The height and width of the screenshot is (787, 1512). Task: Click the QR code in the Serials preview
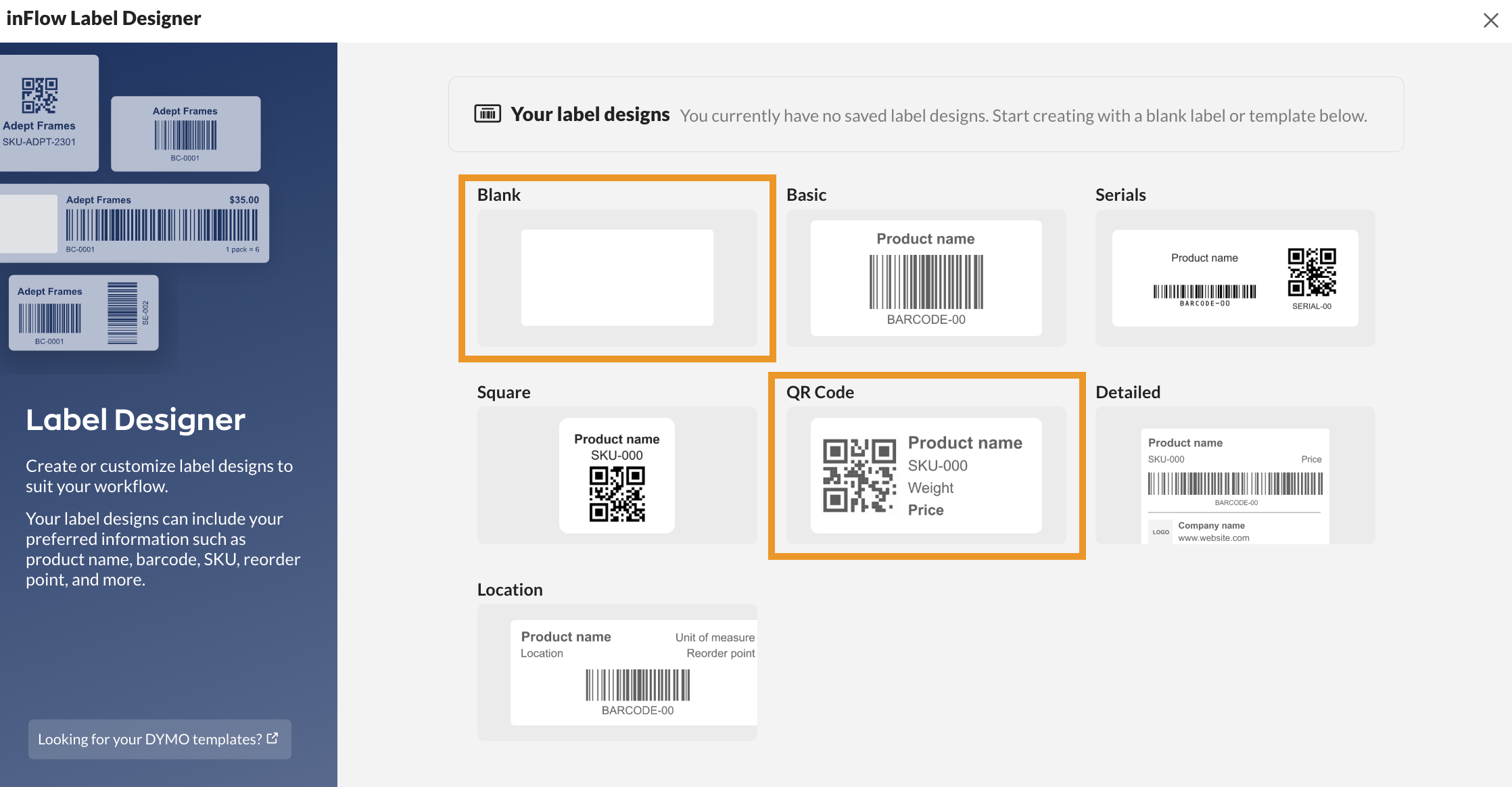click(x=1312, y=272)
